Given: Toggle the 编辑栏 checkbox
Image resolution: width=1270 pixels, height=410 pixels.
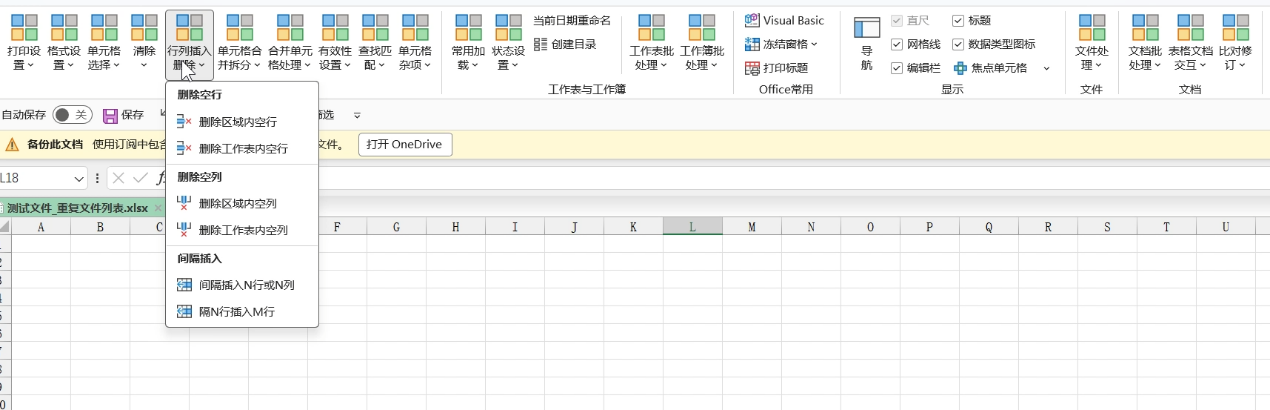Looking at the screenshot, I should click(x=896, y=68).
